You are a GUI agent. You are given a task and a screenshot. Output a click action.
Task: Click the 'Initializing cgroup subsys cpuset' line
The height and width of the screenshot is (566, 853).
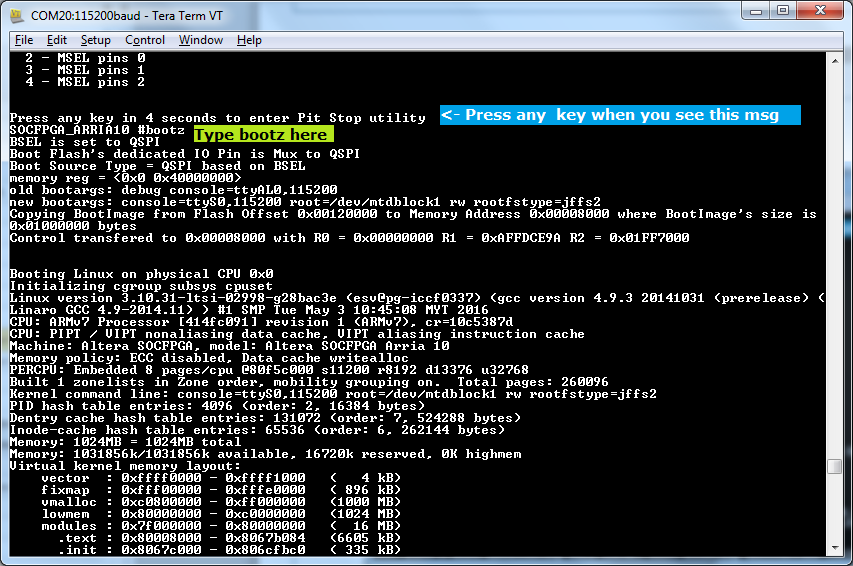(141, 286)
